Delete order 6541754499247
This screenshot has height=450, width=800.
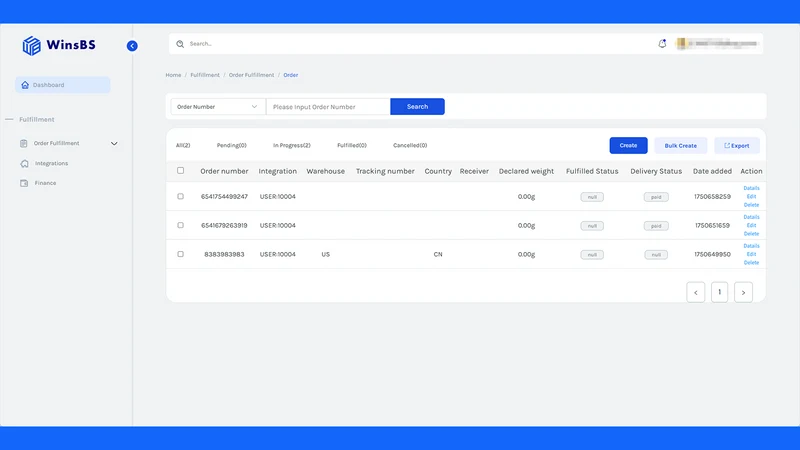pyautogui.click(x=752, y=205)
